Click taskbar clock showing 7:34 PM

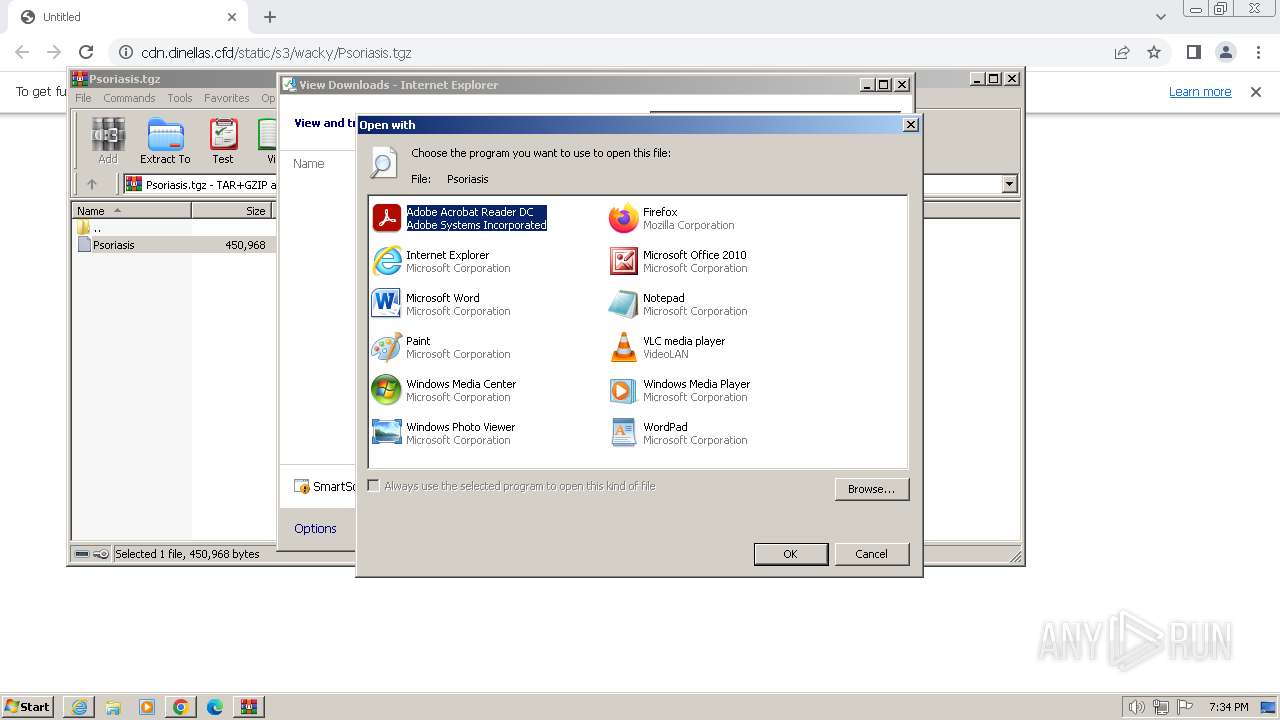click(x=1228, y=707)
